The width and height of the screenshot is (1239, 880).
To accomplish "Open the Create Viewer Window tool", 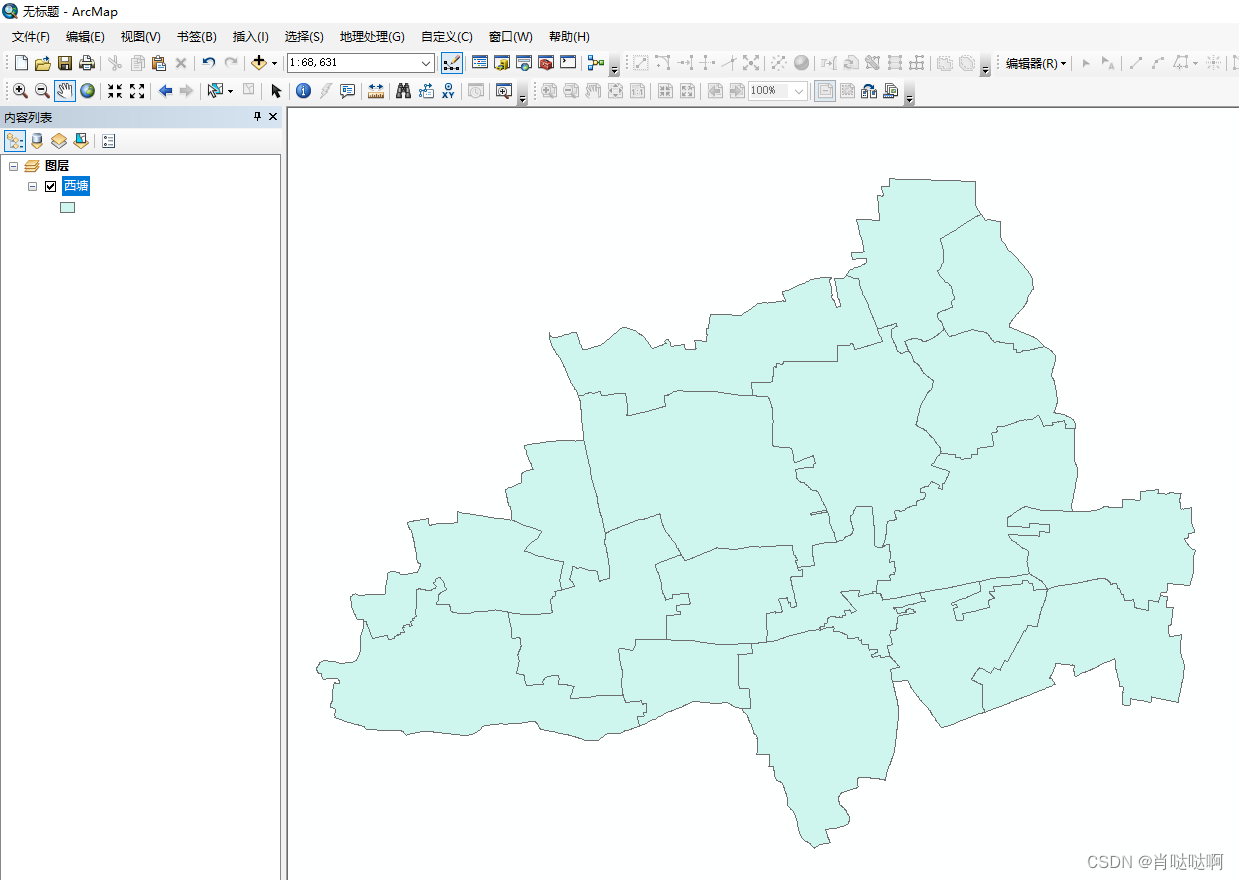I will (503, 91).
